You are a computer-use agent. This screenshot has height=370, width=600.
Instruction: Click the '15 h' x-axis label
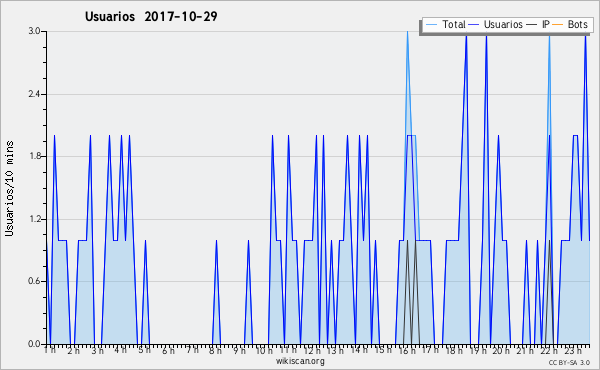tap(383, 350)
